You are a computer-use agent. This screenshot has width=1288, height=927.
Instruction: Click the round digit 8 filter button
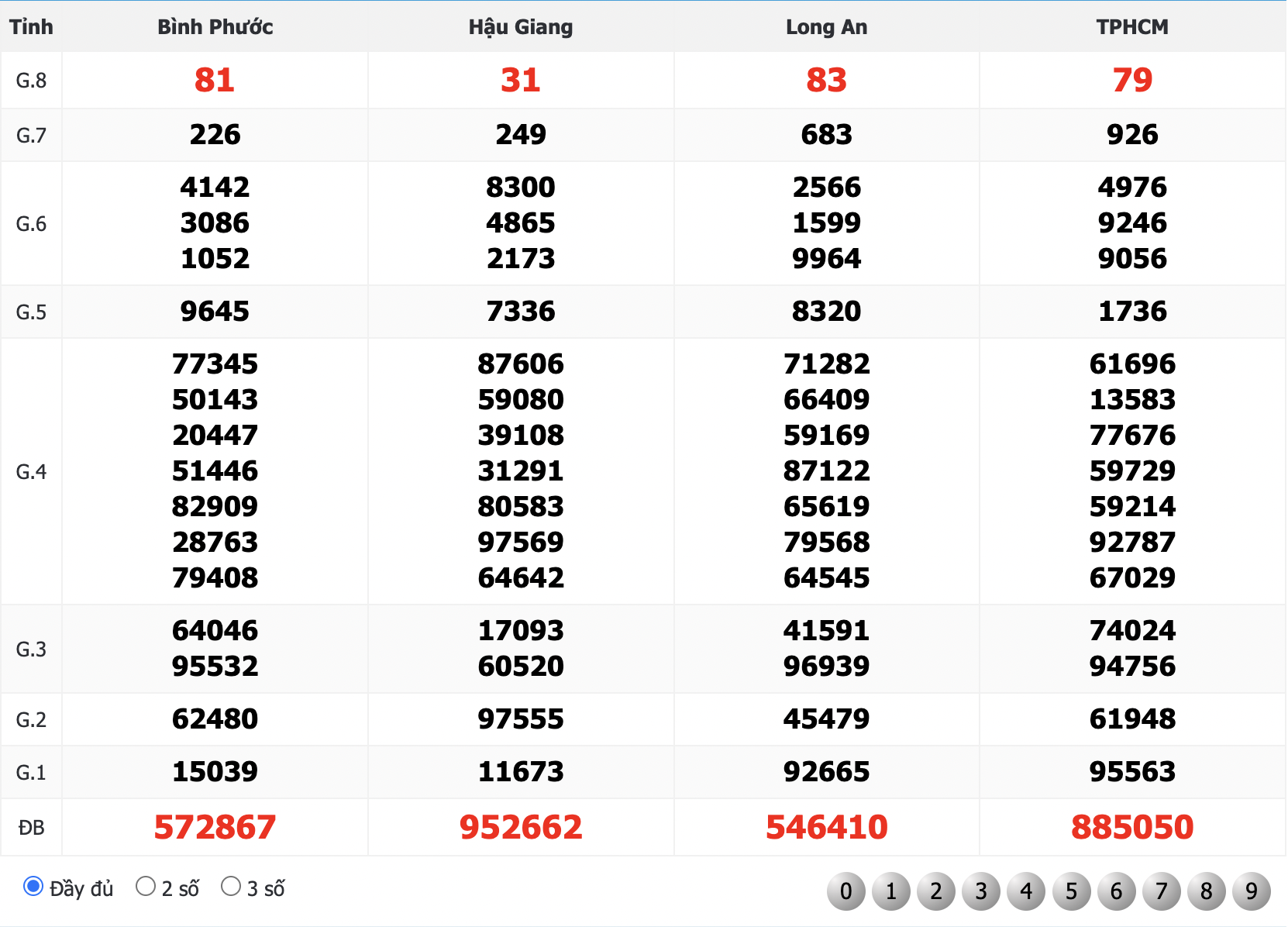(x=1206, y=891)
